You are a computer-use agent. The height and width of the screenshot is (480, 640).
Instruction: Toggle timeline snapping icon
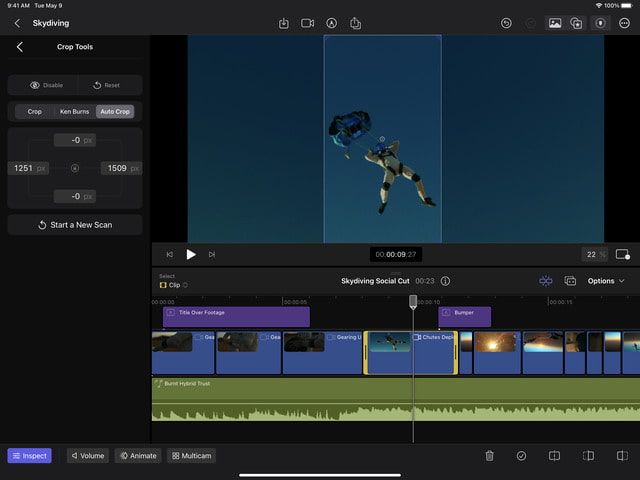[546, 281]
